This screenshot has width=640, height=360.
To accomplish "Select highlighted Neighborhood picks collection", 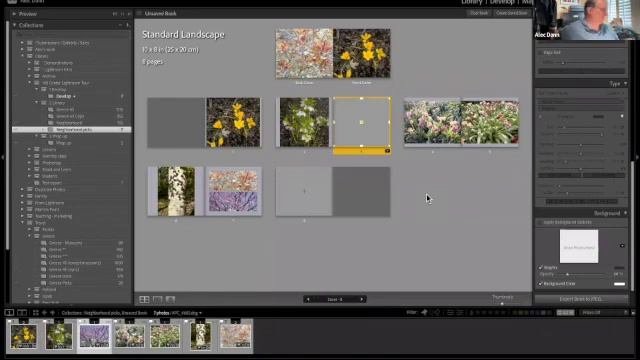I will click(x=72, y=129).
